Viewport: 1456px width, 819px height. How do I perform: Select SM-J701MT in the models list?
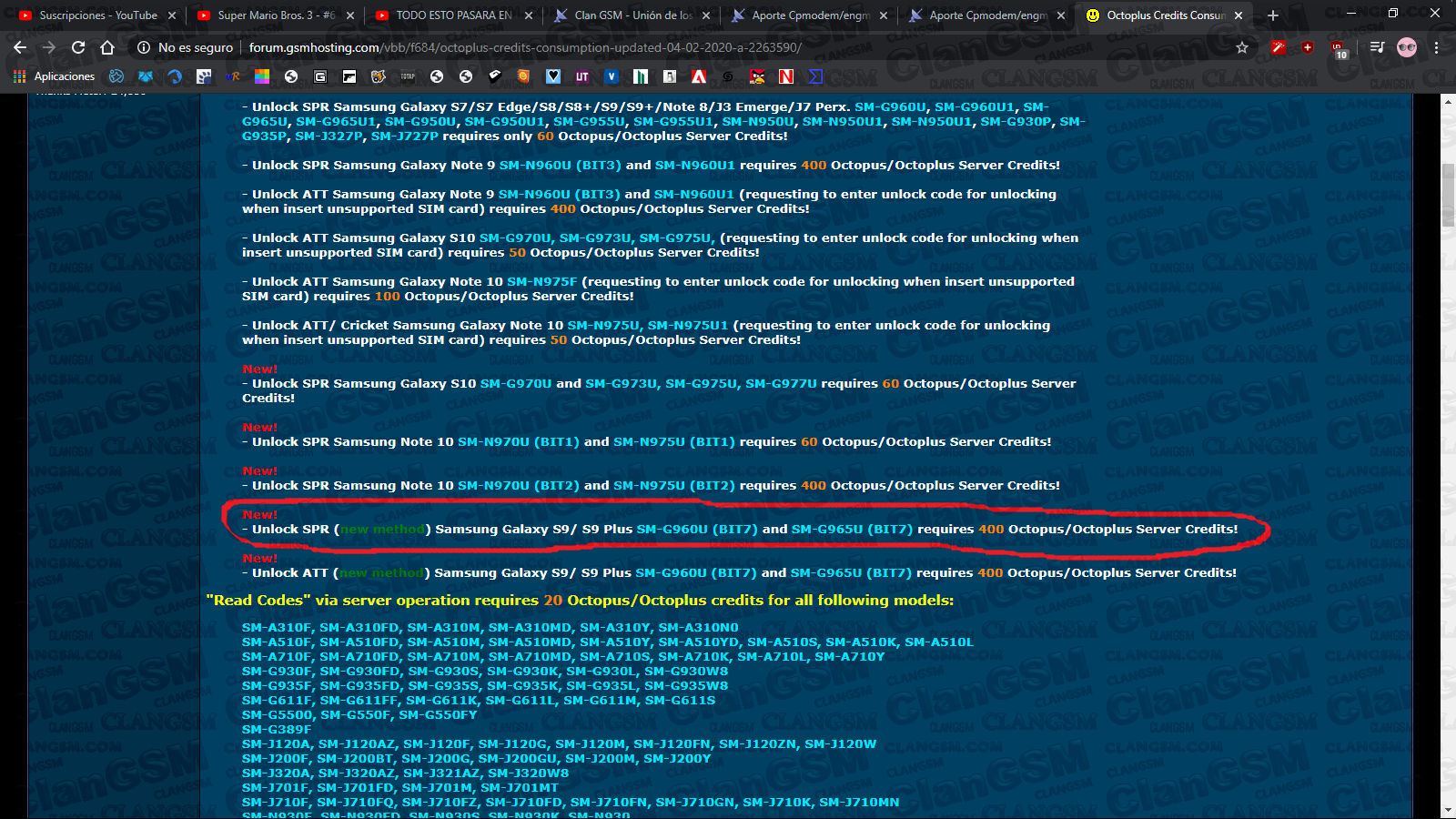pyautogui.click(x=520, y=788)
